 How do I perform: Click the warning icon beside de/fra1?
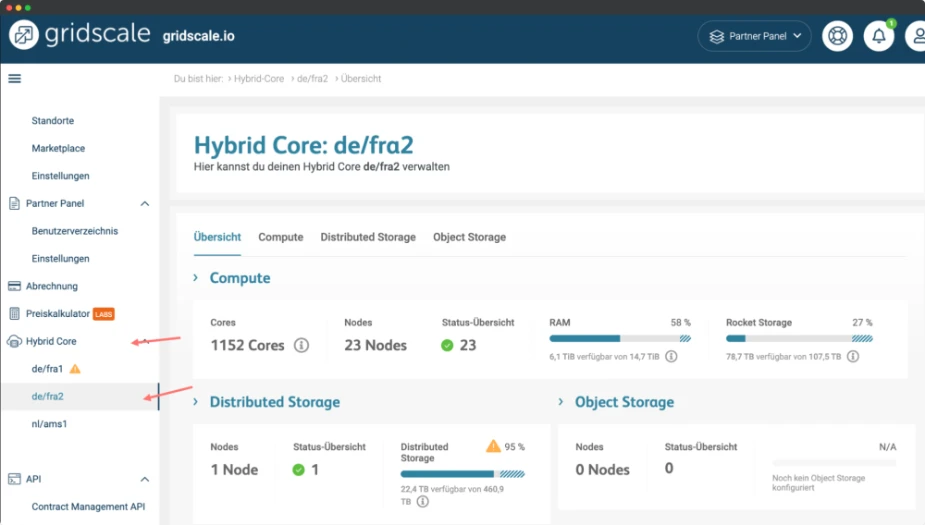click(x=75, y=369)
